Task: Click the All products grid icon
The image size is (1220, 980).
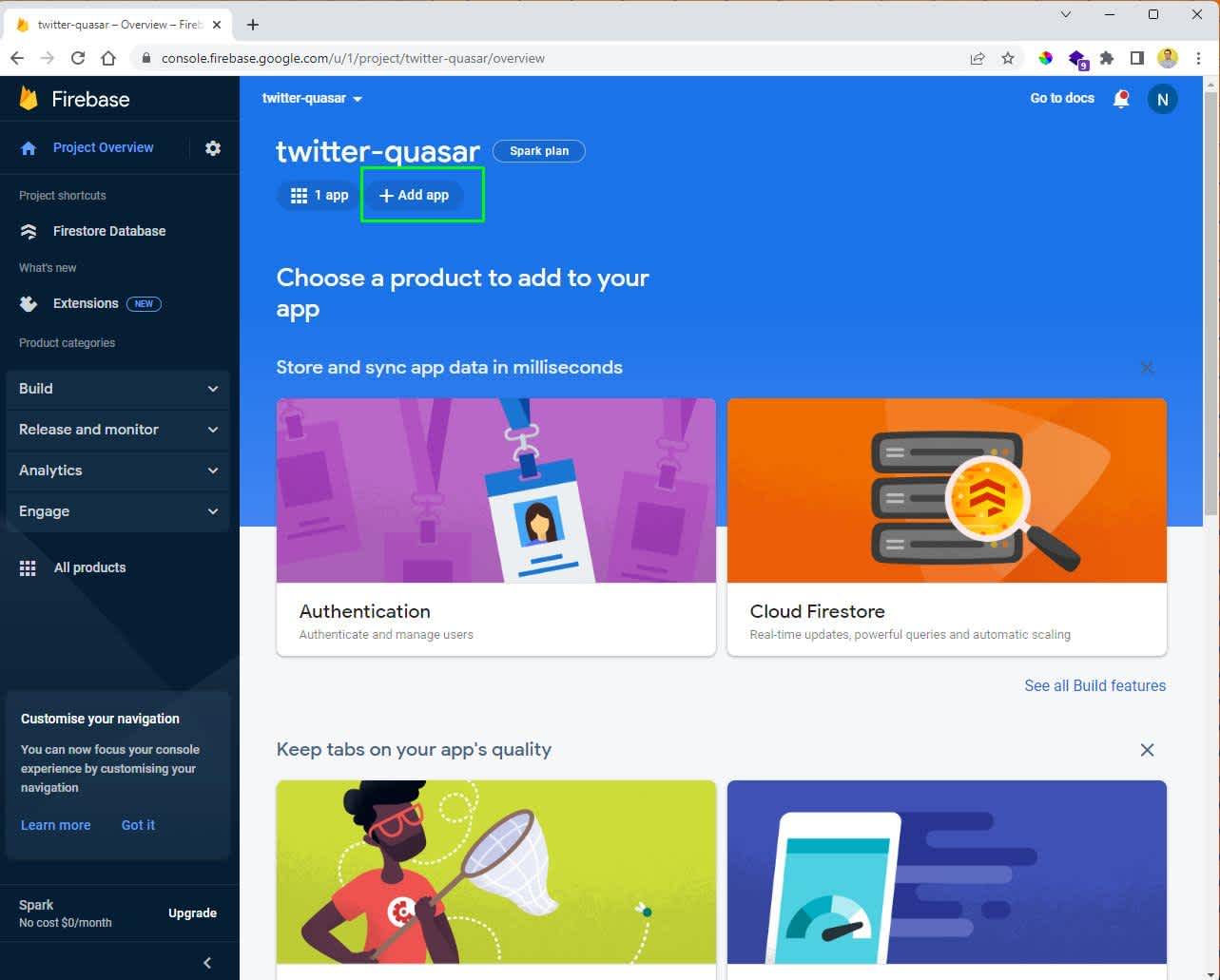Action: click(29, 567)
